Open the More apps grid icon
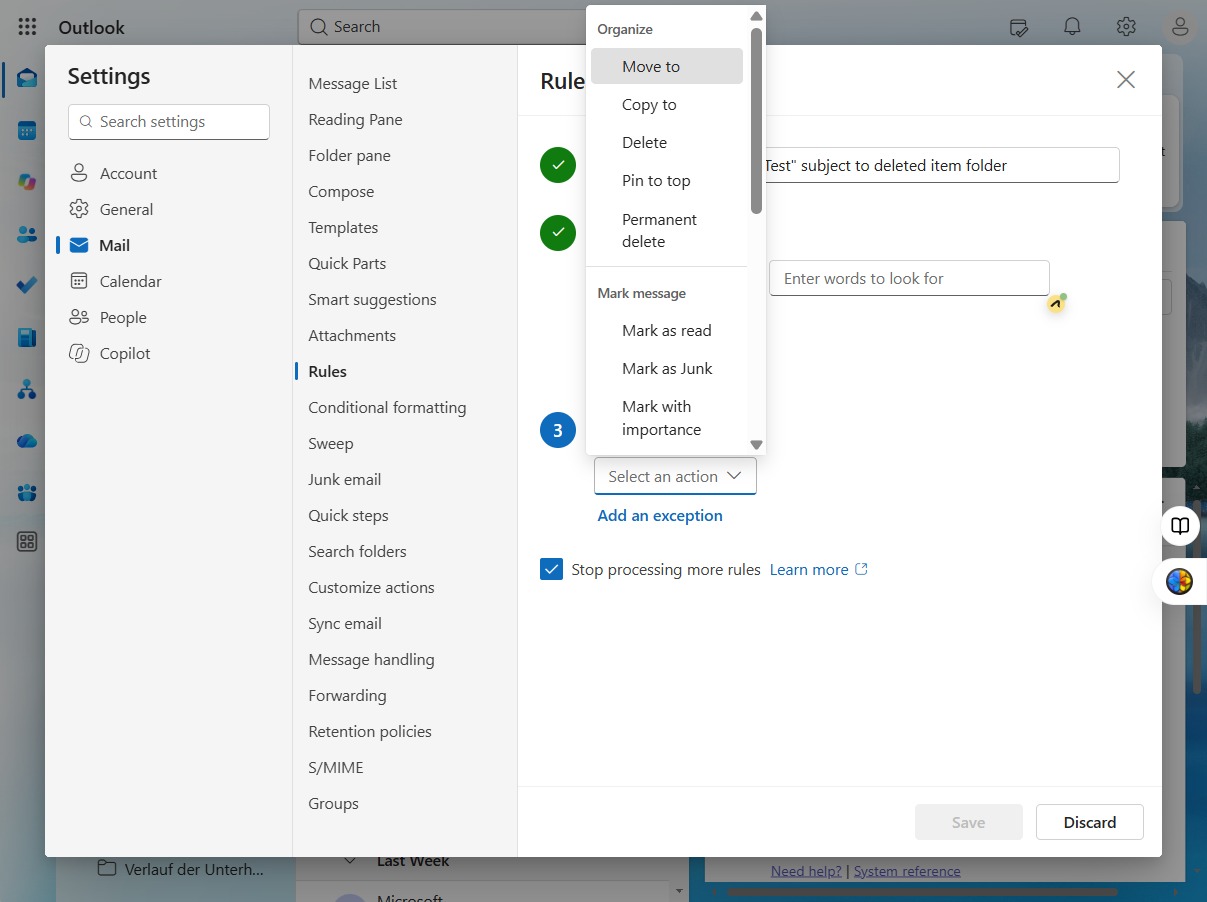Viewport: 1207px width, 902px height. (x=27, y=542)
